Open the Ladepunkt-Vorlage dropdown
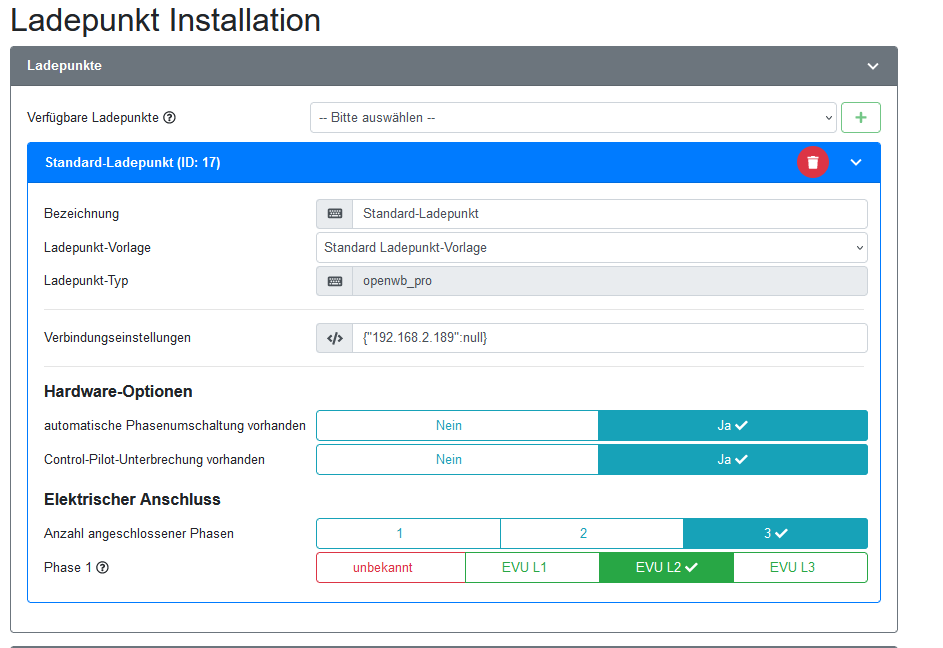This screenshot has width=943, height=648. click(591, 248)
